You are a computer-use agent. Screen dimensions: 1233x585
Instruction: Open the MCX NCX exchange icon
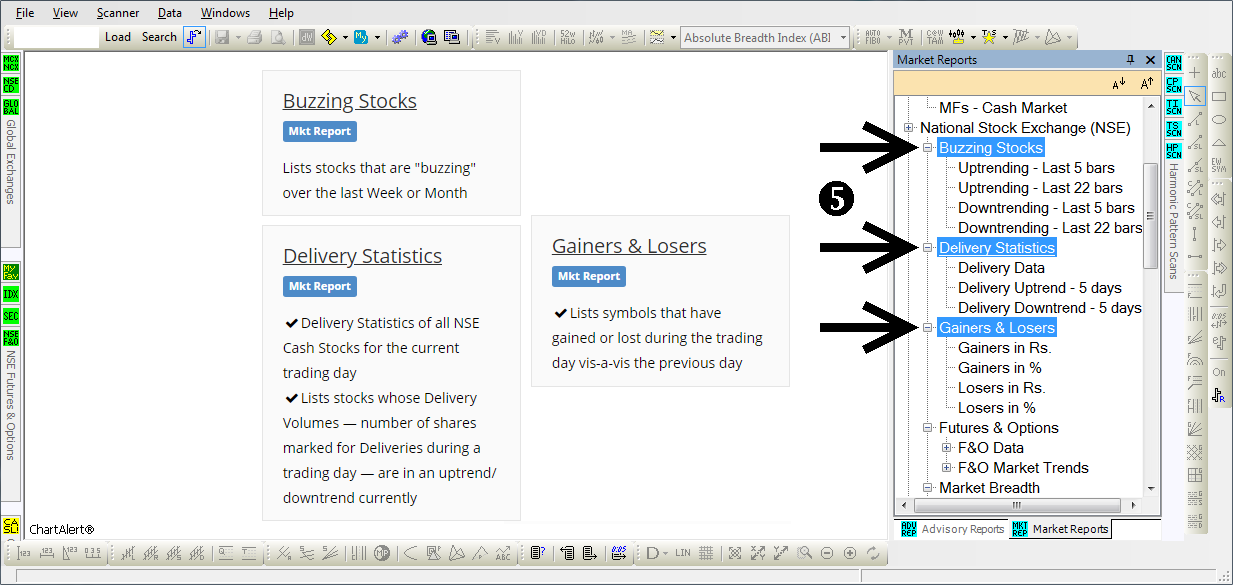click(11, 63)
